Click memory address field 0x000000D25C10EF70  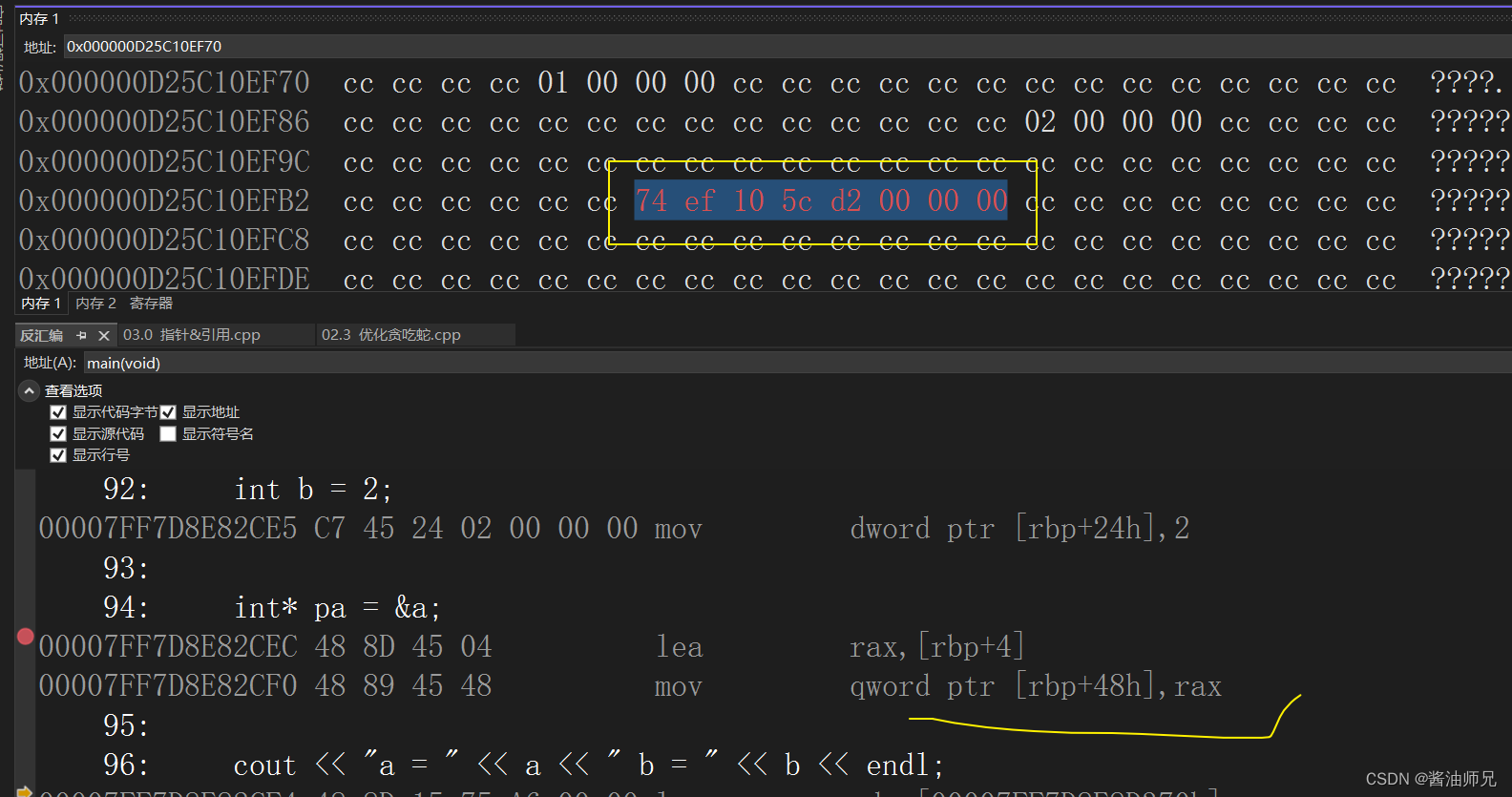coord(787,47)
